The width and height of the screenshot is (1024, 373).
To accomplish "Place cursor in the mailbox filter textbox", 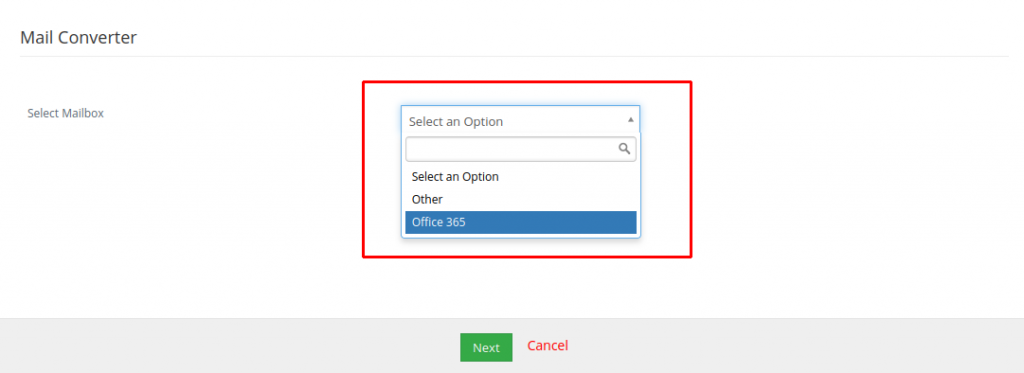I will coord(520,149).
